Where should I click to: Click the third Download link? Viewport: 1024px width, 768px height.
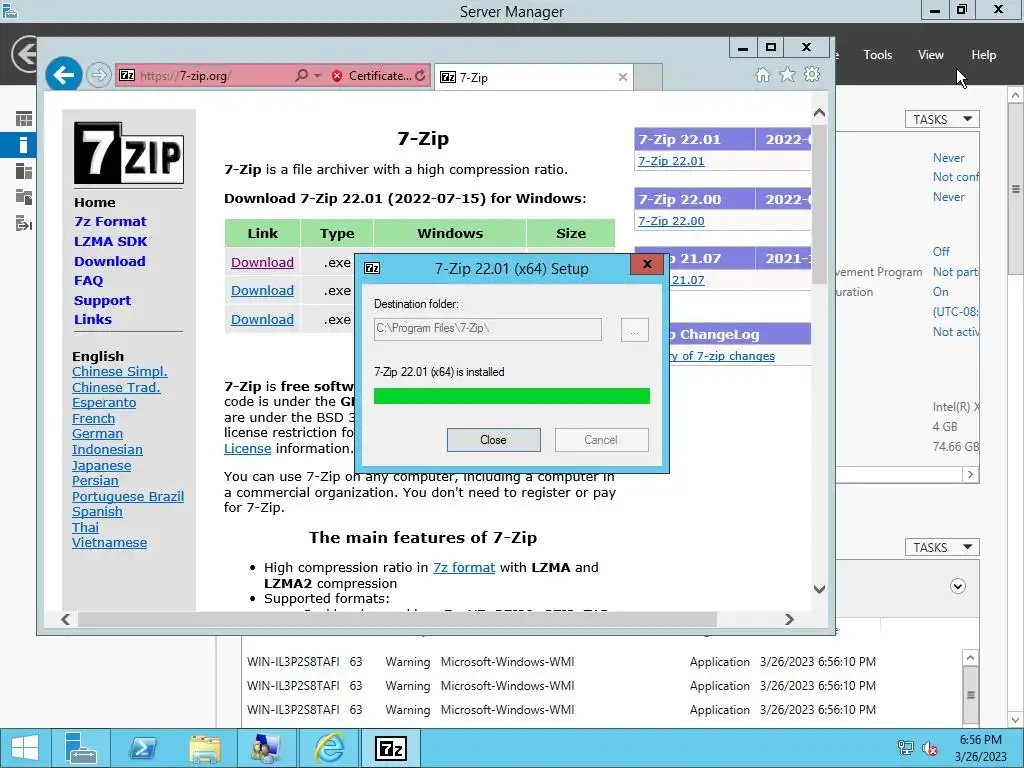pos(262,319)
